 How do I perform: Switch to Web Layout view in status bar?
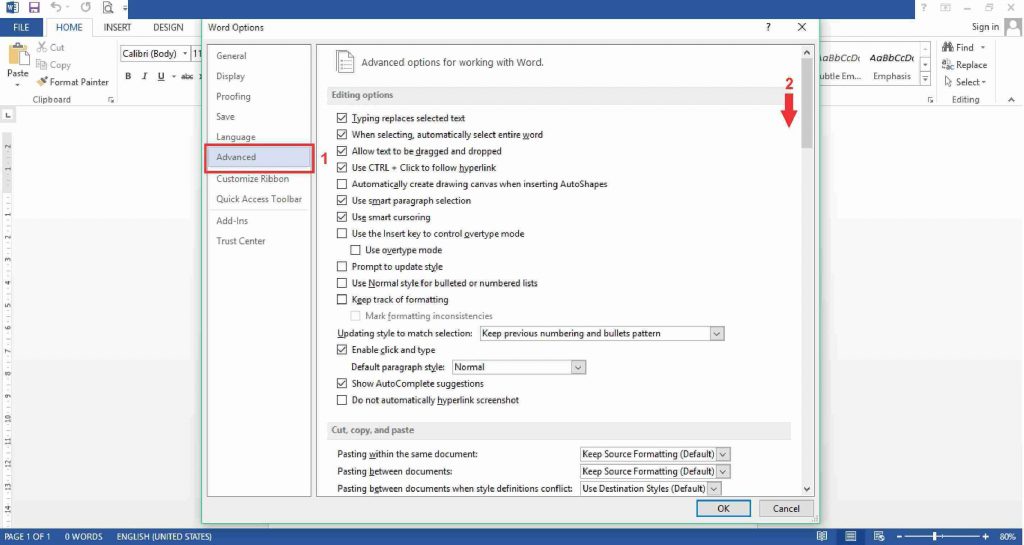click(879, 537)
